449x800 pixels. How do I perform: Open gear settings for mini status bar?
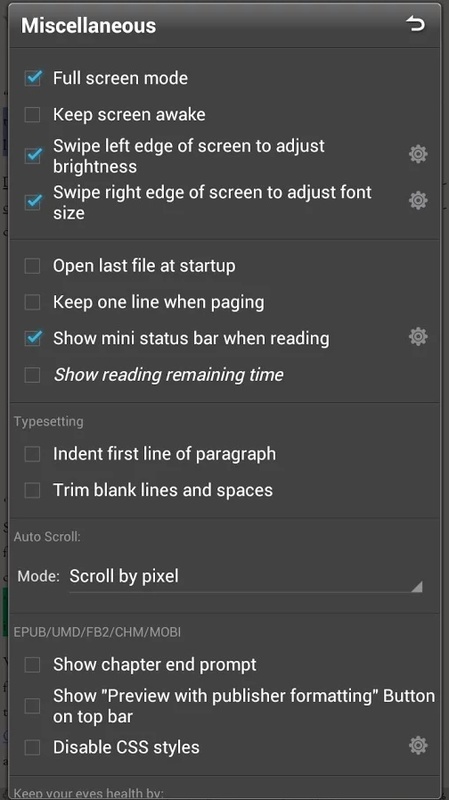(x=418, y=337)
